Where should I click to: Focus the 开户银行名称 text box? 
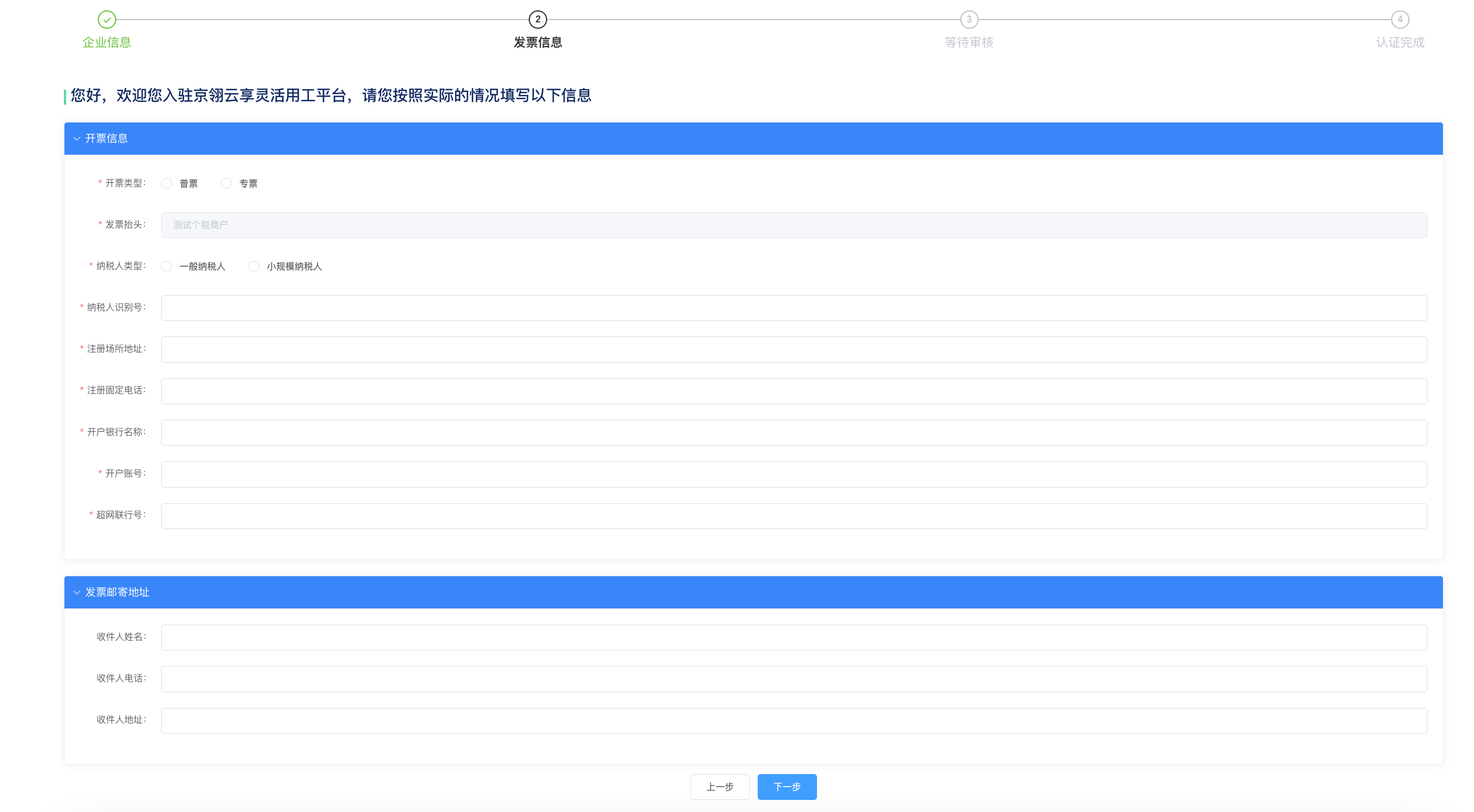pos(793,432)
